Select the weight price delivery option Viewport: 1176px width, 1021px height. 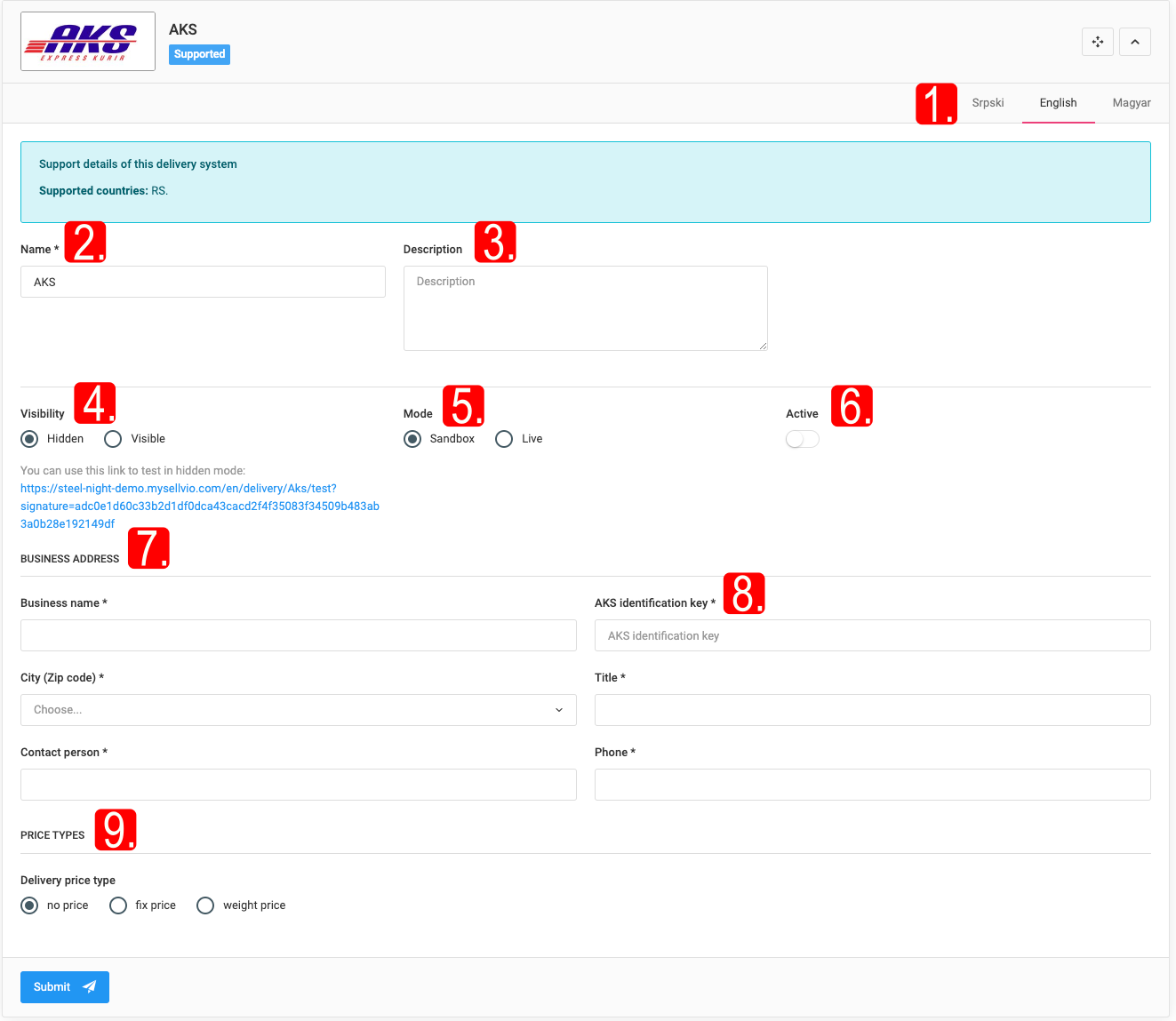(205, 905)
